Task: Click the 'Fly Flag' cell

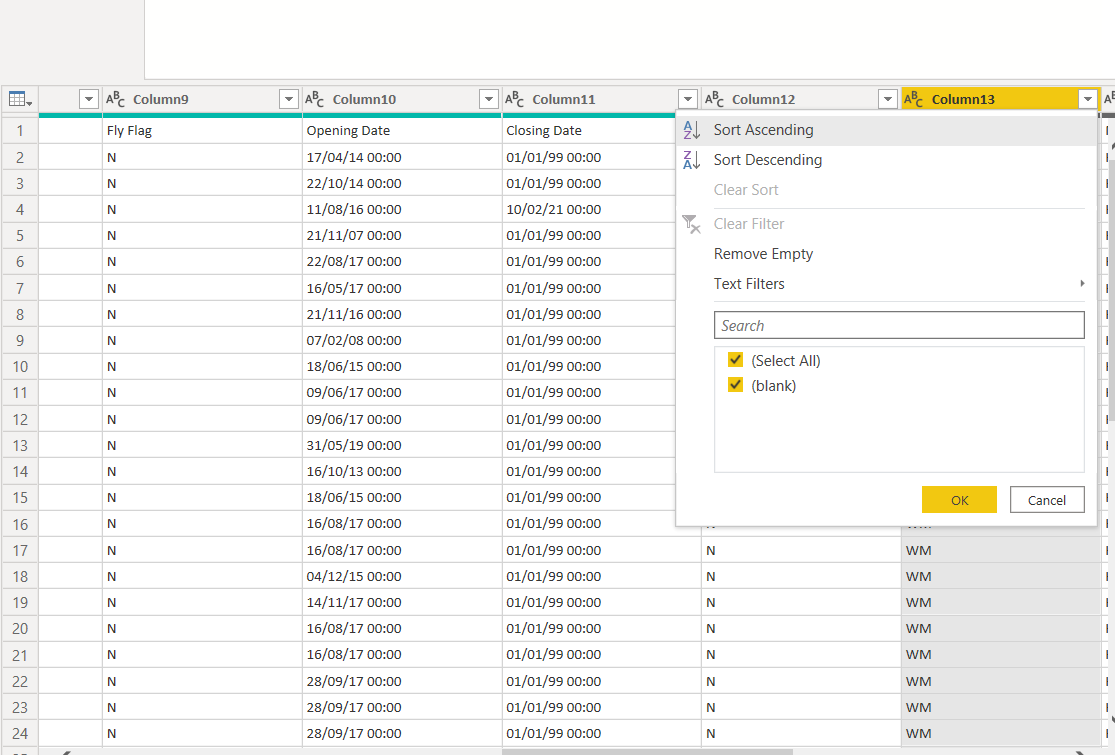Action: 202,131
